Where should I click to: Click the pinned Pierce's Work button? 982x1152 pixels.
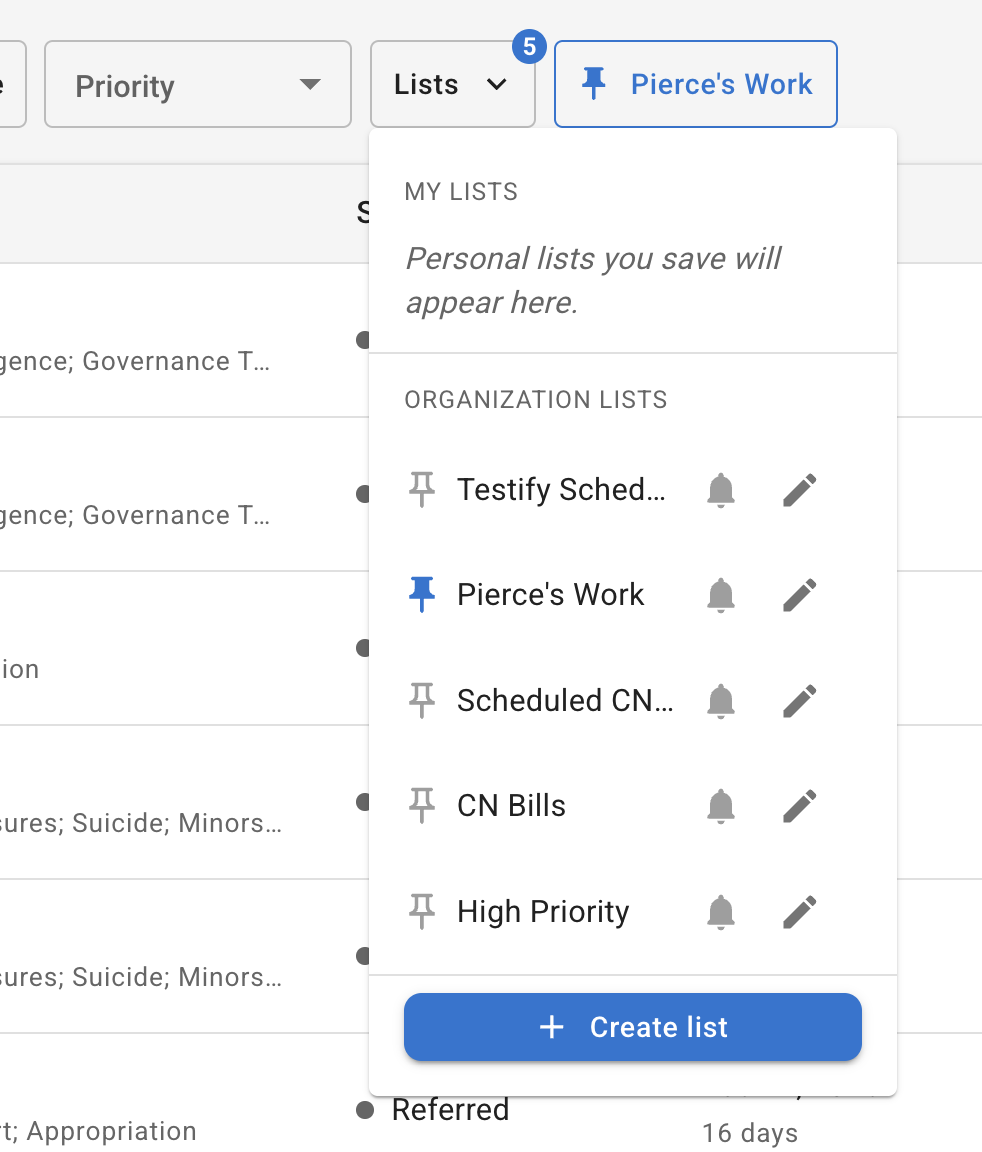point(695,84)
